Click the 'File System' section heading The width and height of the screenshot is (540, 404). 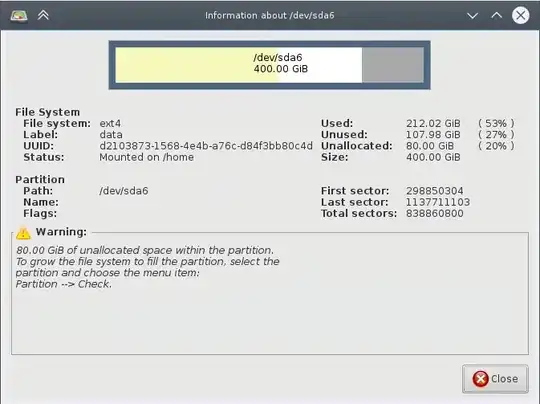48,112
